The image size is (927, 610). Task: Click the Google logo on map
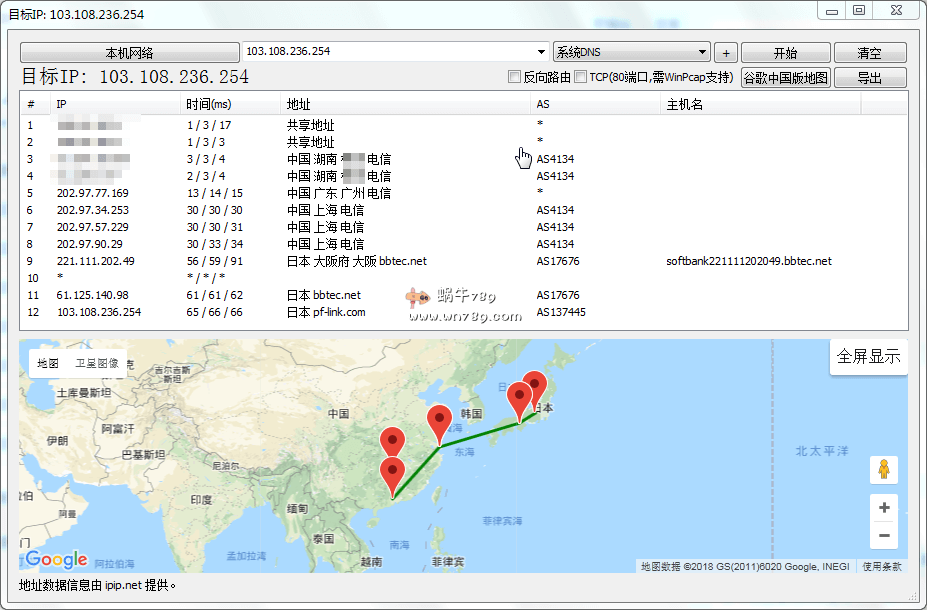click(x=56, y=559)
